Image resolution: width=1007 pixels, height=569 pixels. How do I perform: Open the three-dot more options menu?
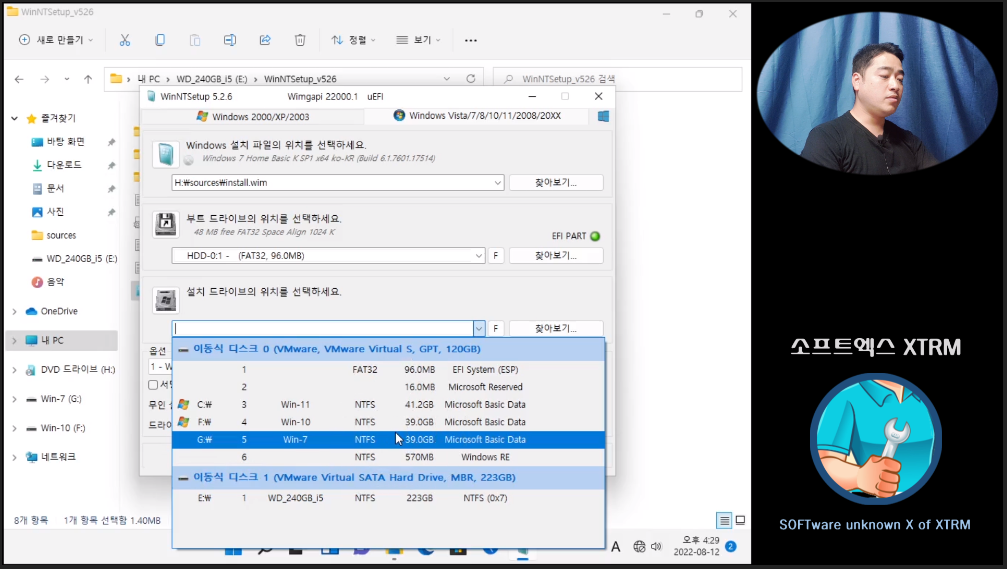coord(471,40)
